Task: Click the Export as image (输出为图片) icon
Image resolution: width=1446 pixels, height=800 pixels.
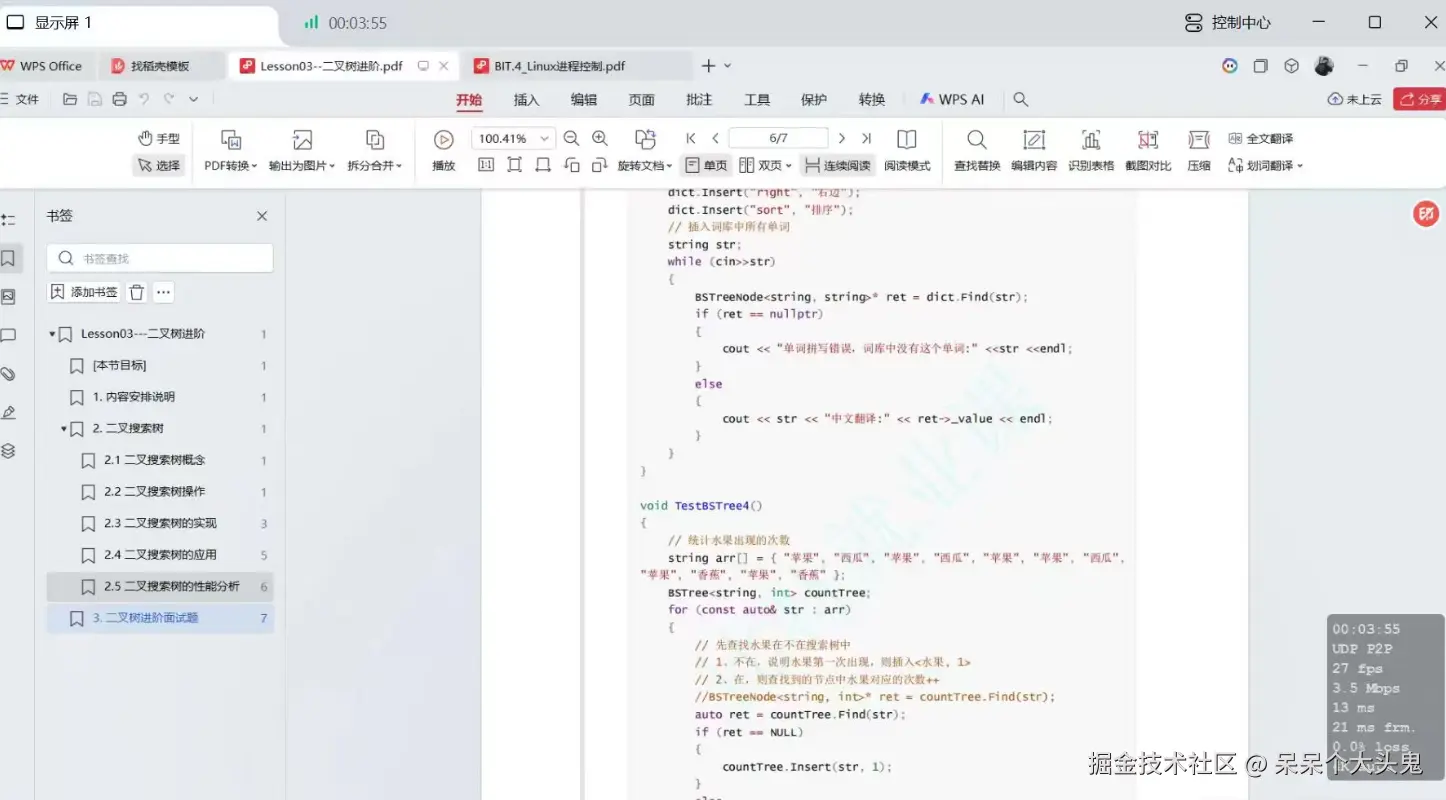Action: pyautogui.click(x=302, y=140)
